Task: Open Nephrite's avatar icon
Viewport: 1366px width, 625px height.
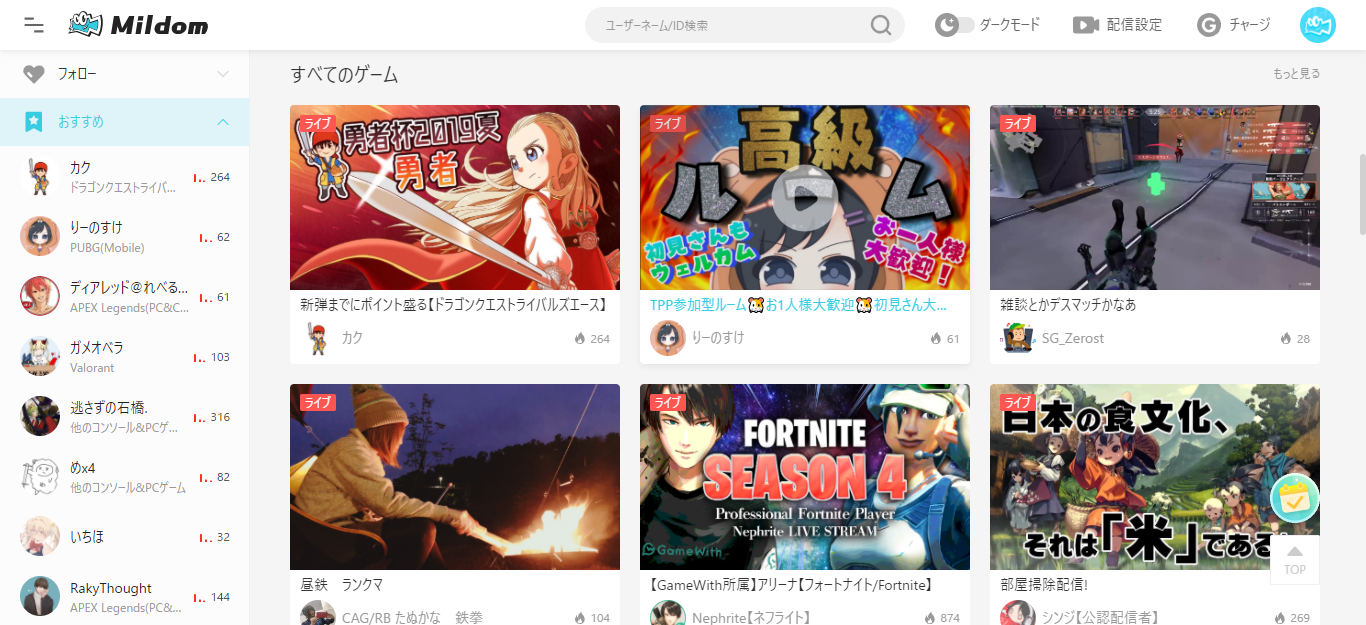Action: pos(667,615)
